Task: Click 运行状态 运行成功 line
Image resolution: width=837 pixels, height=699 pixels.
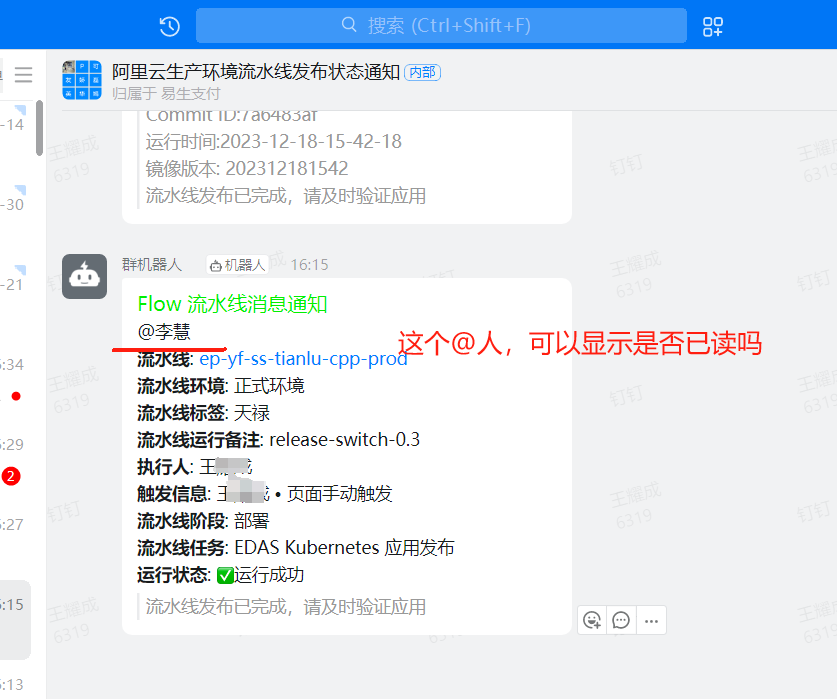Action: [x=220, y=575]
